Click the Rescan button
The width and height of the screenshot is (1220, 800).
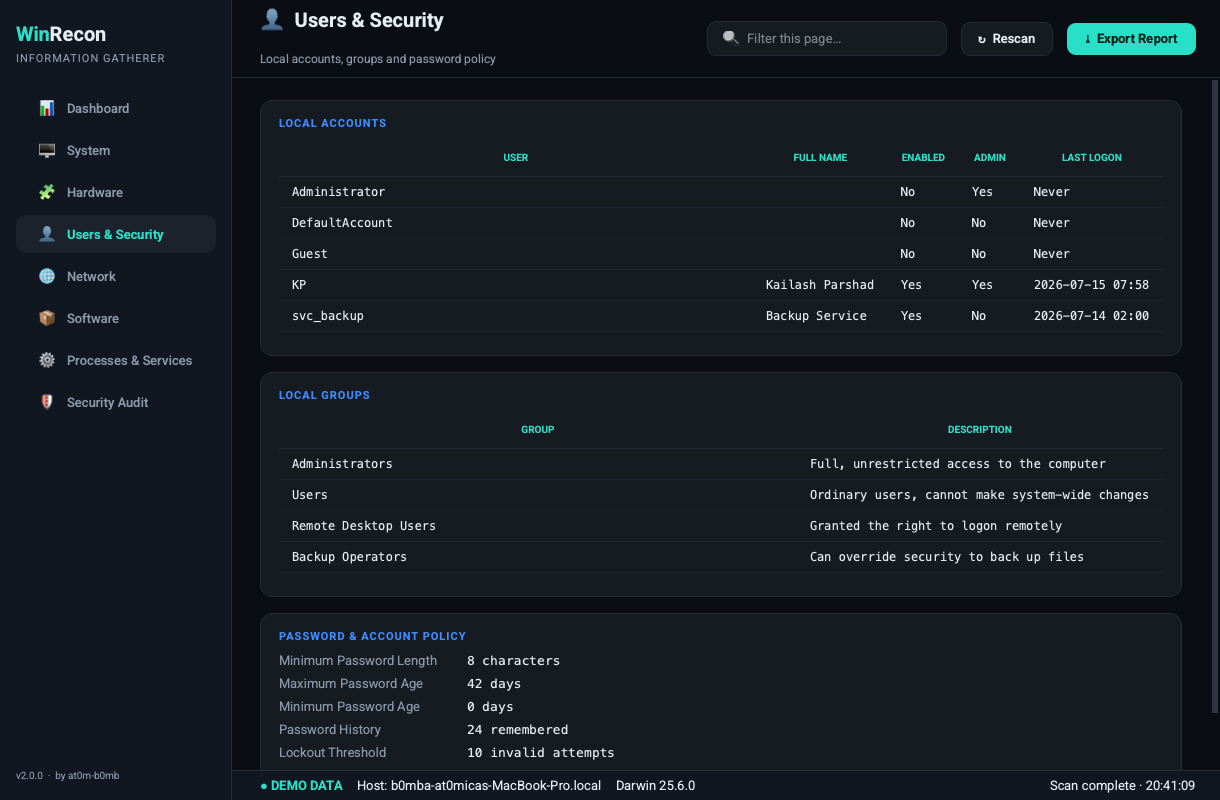(1007, 38)
